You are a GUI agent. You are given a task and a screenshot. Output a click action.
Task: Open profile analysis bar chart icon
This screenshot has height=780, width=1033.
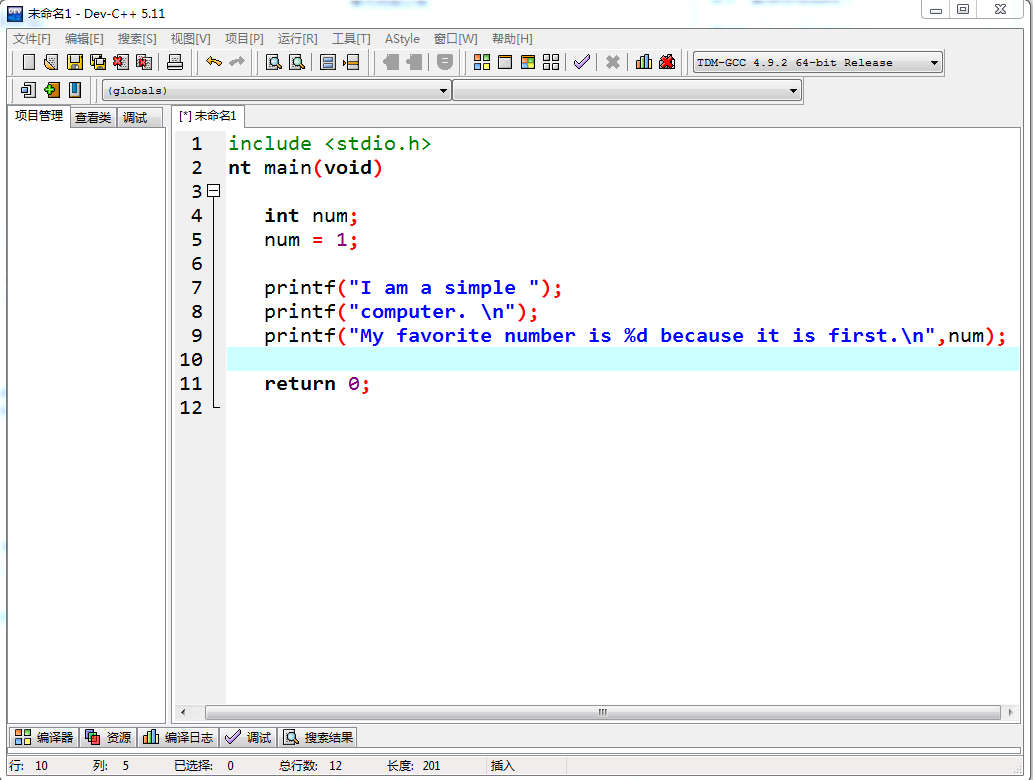click(x=644, y=62)
